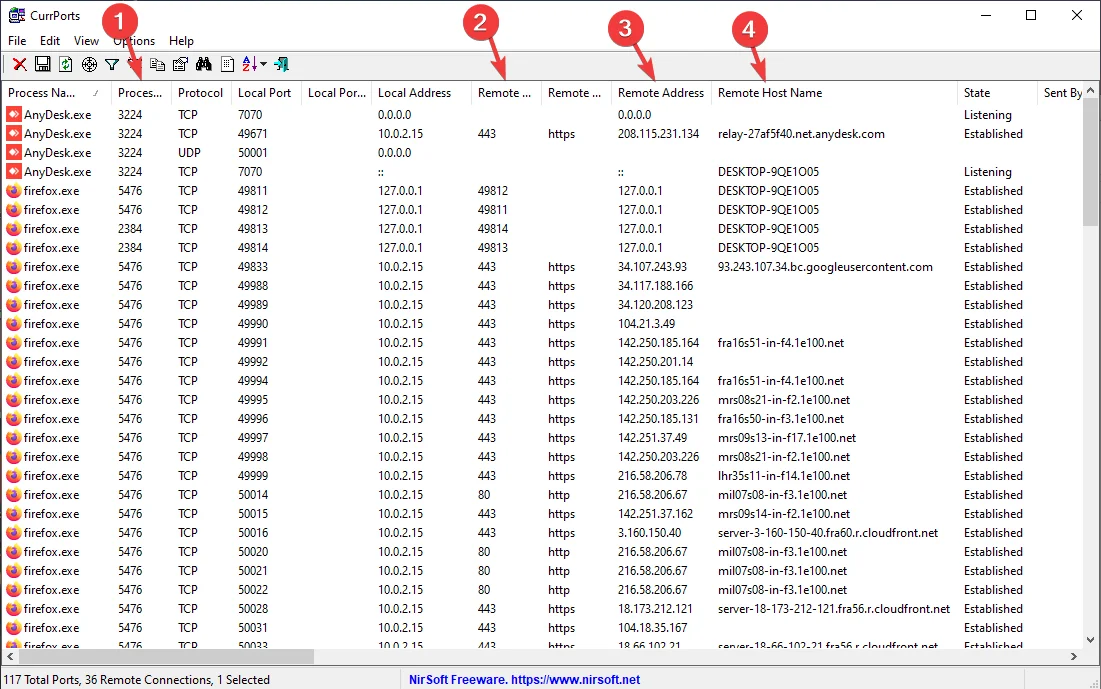Select 93.243.107.34.bc.googleusercontent.com host cell
This screenshot has width=1101, height=689.
(825, 267)
